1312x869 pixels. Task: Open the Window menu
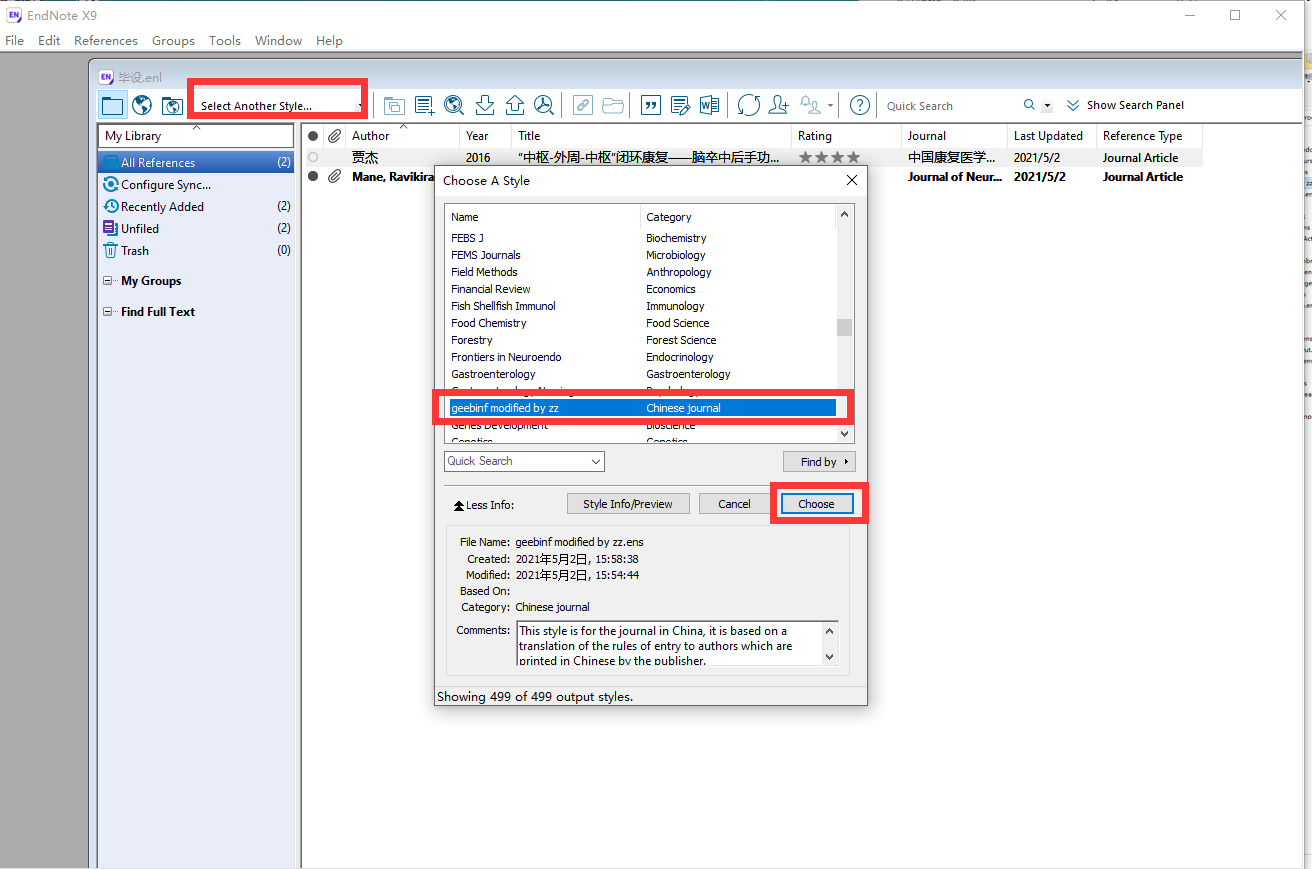click(278, 41)
